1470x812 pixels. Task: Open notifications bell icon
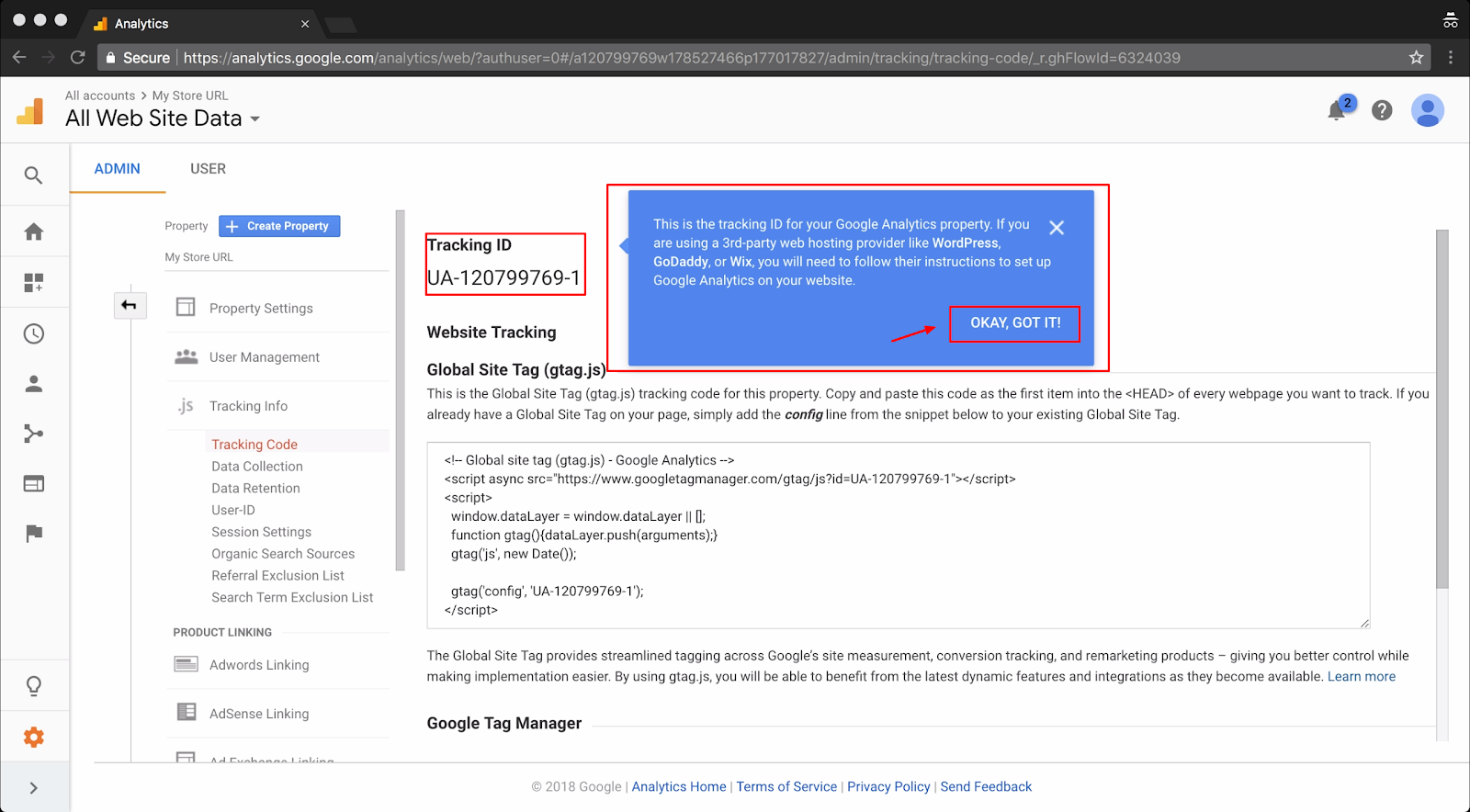coord(1337,111)
